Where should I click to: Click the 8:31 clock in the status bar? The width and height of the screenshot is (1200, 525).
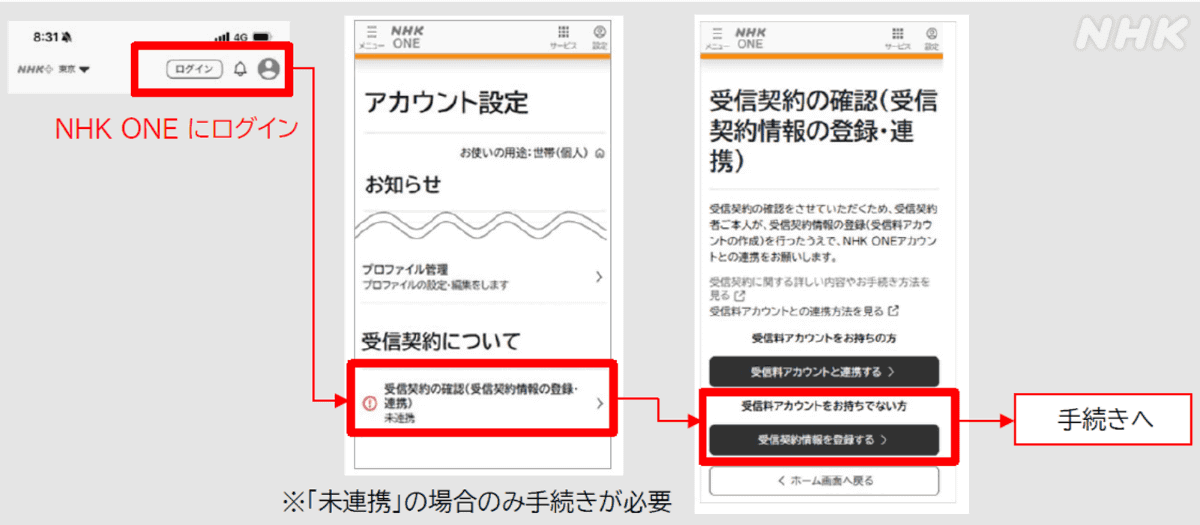(47, 36)
